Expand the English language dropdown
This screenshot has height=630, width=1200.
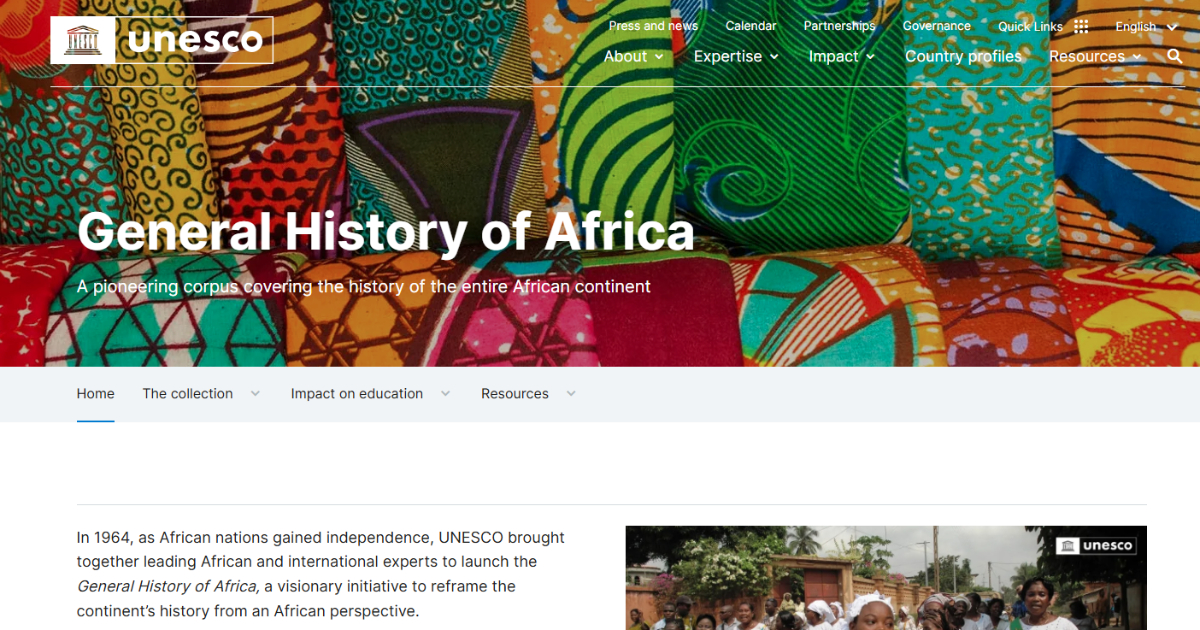point(1145,26)
